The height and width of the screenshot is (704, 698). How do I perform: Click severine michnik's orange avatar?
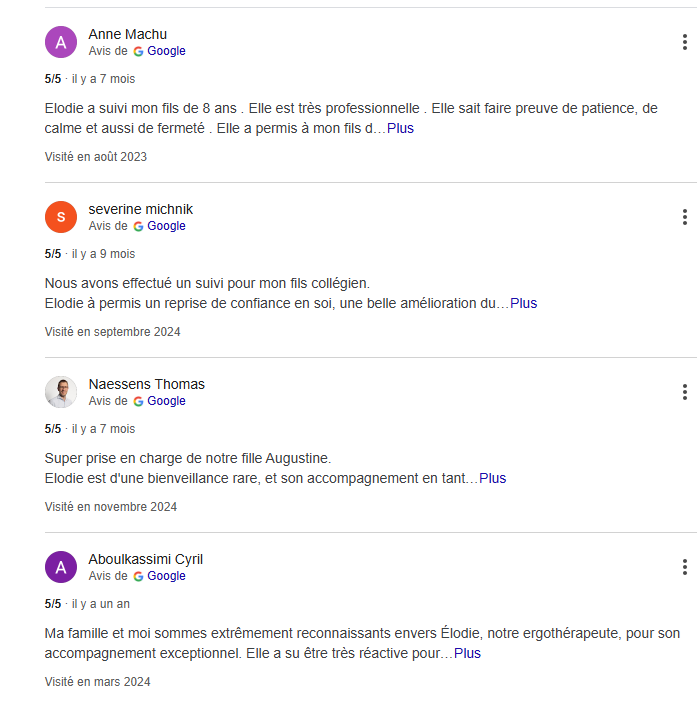click(61, 217)
